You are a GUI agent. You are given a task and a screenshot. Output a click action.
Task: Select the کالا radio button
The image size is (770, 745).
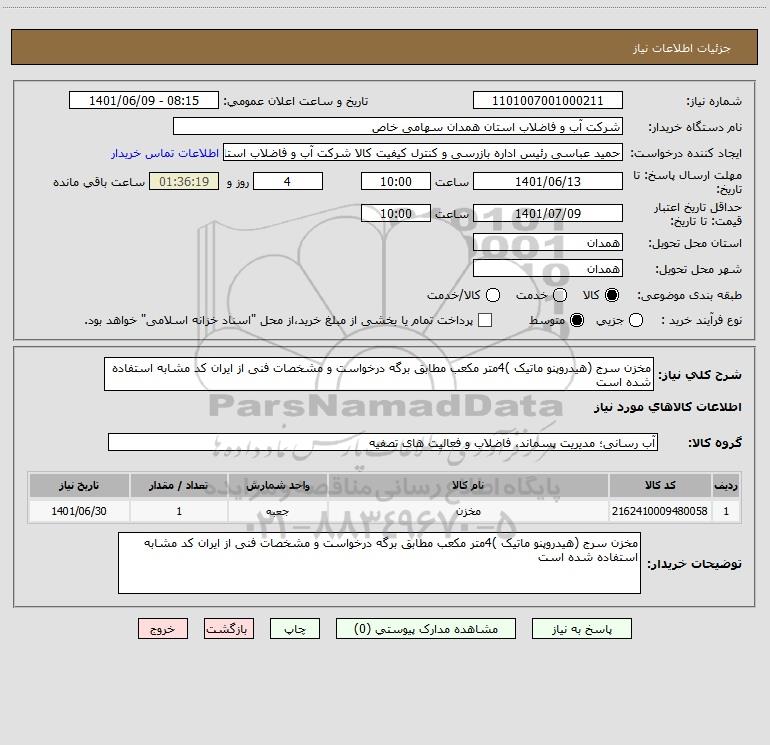point(612,295)
